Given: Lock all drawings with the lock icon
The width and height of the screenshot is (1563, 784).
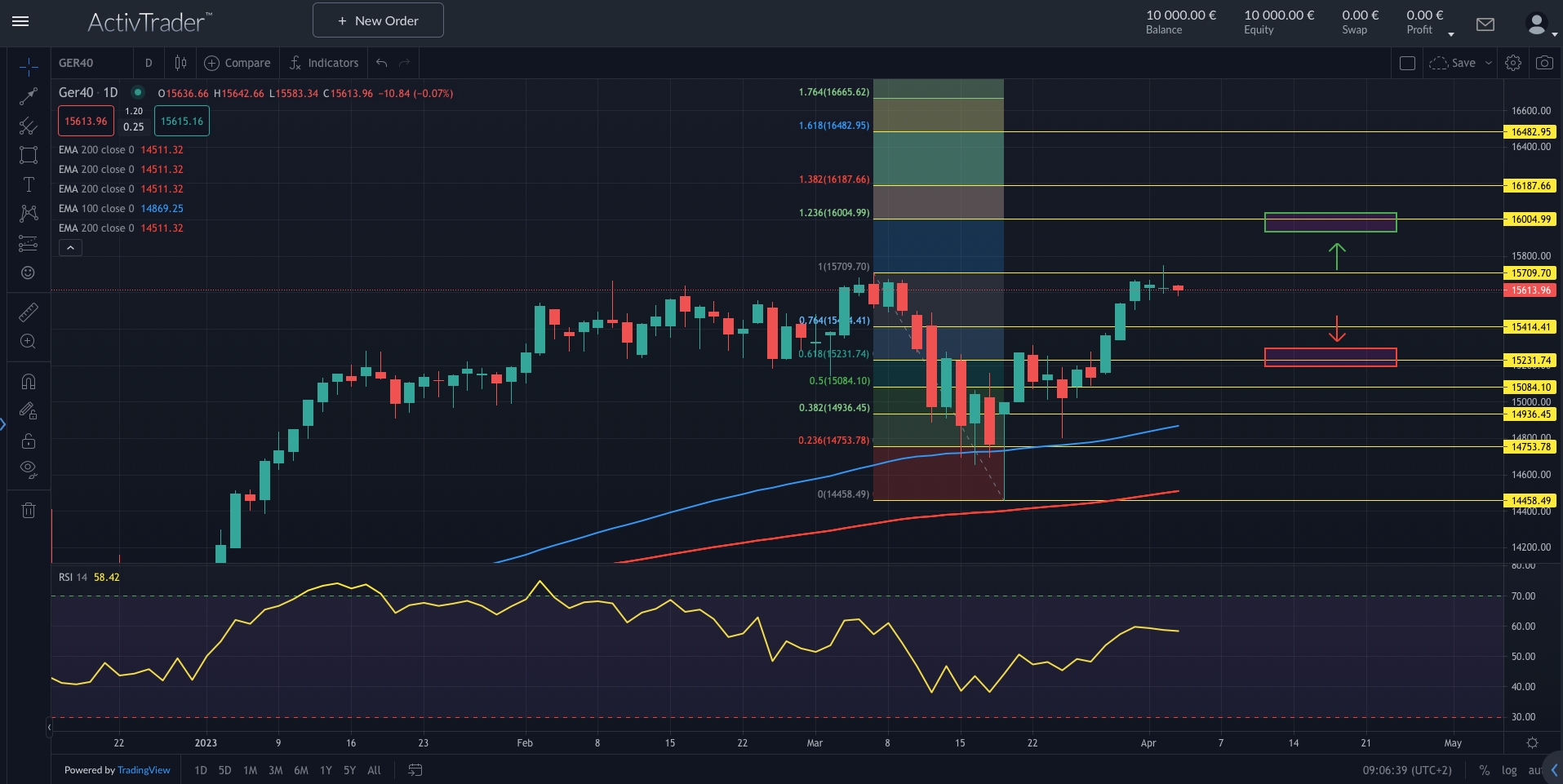Looking at the screenshot, I should point(28,441).
